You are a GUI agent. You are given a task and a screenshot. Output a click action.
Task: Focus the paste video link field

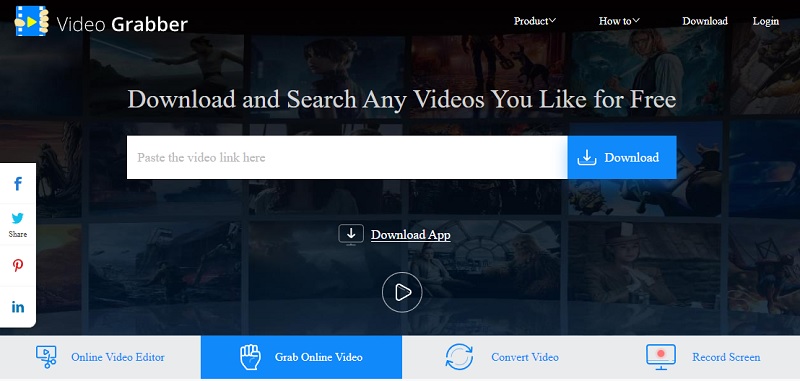point(347,157)
